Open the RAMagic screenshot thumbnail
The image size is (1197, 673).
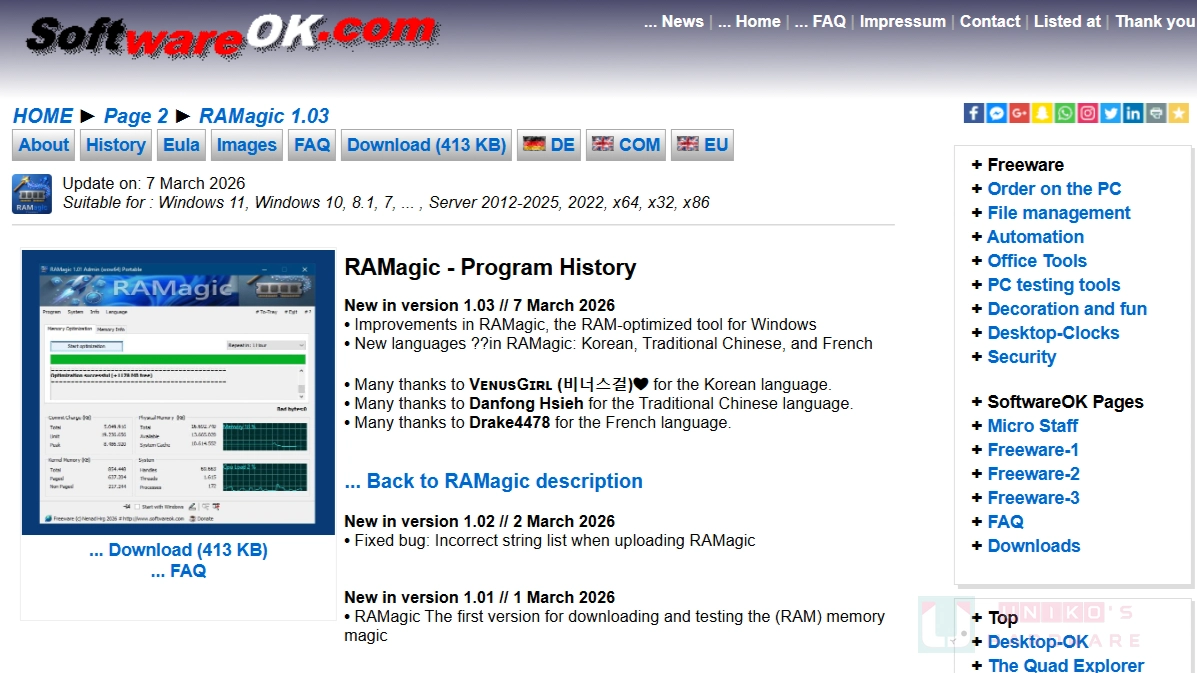(x=178, y=392)
